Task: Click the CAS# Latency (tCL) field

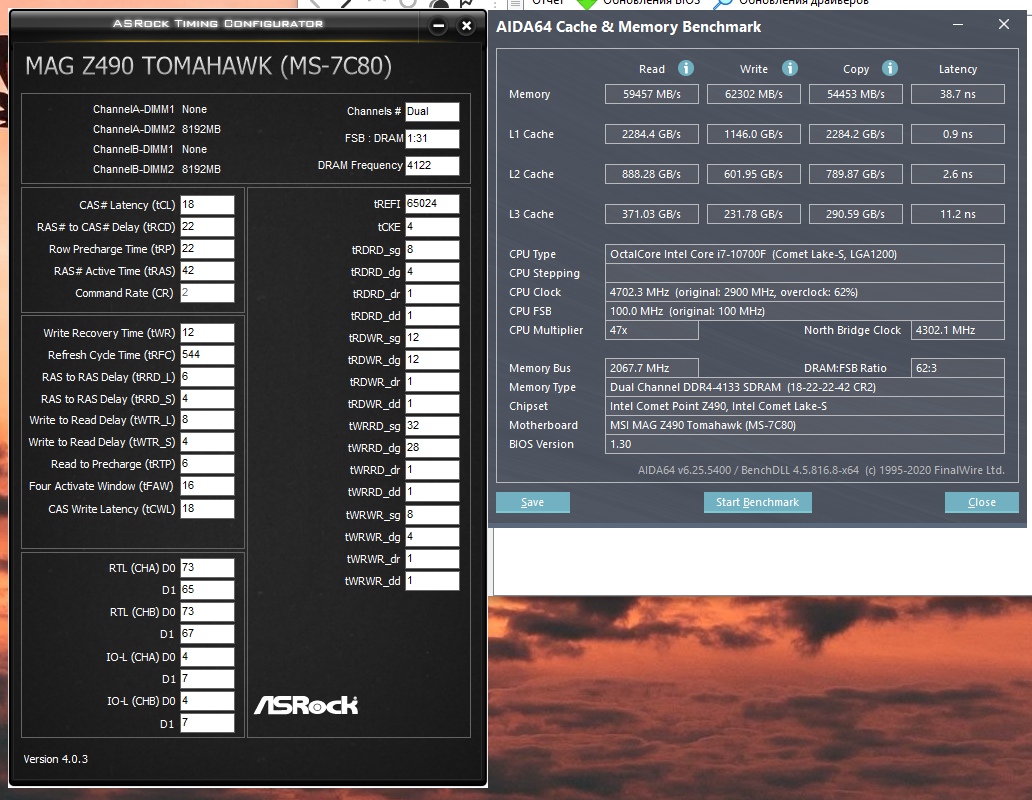Action: pos(207,205)
